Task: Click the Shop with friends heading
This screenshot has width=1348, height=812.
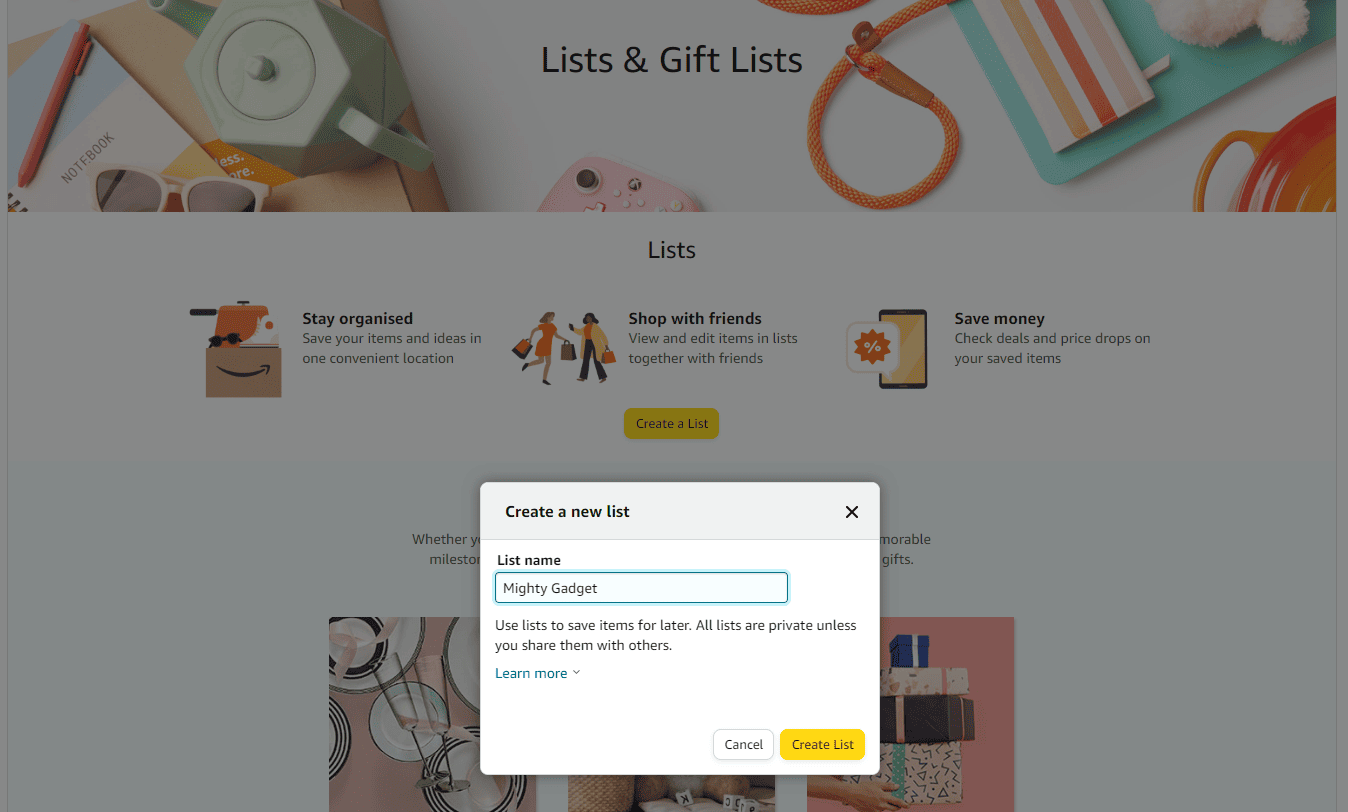Action: click(x=695, y=318)
